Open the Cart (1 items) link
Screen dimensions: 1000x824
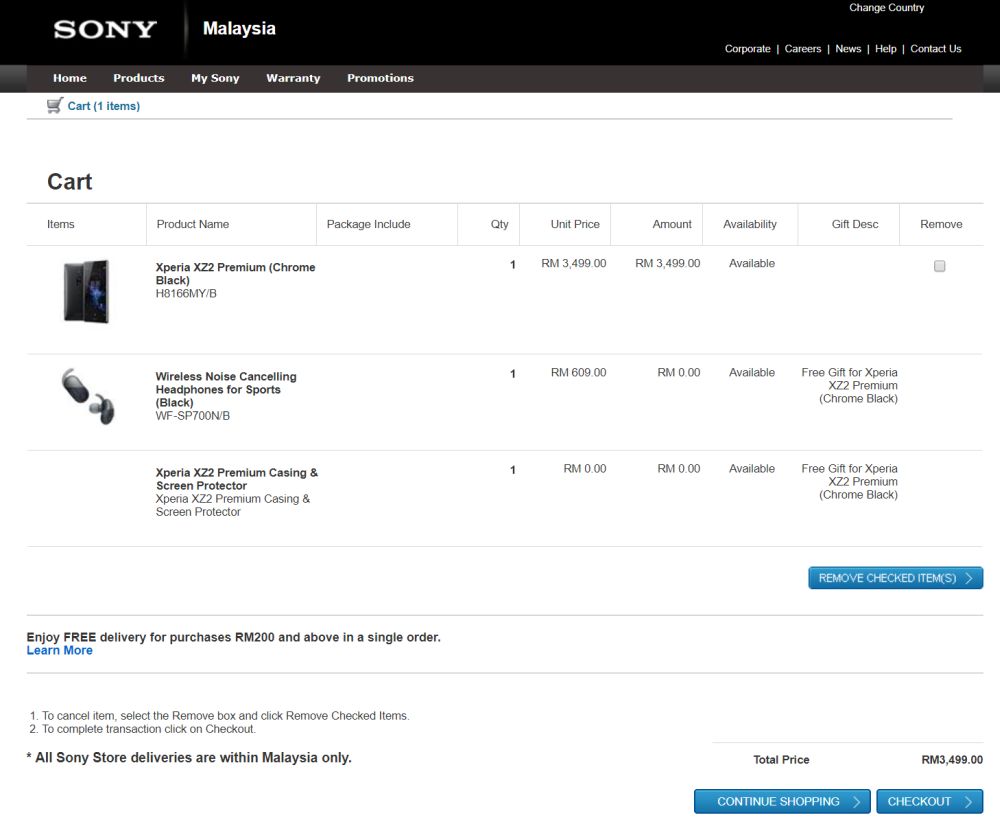click(x=103, y=106)
